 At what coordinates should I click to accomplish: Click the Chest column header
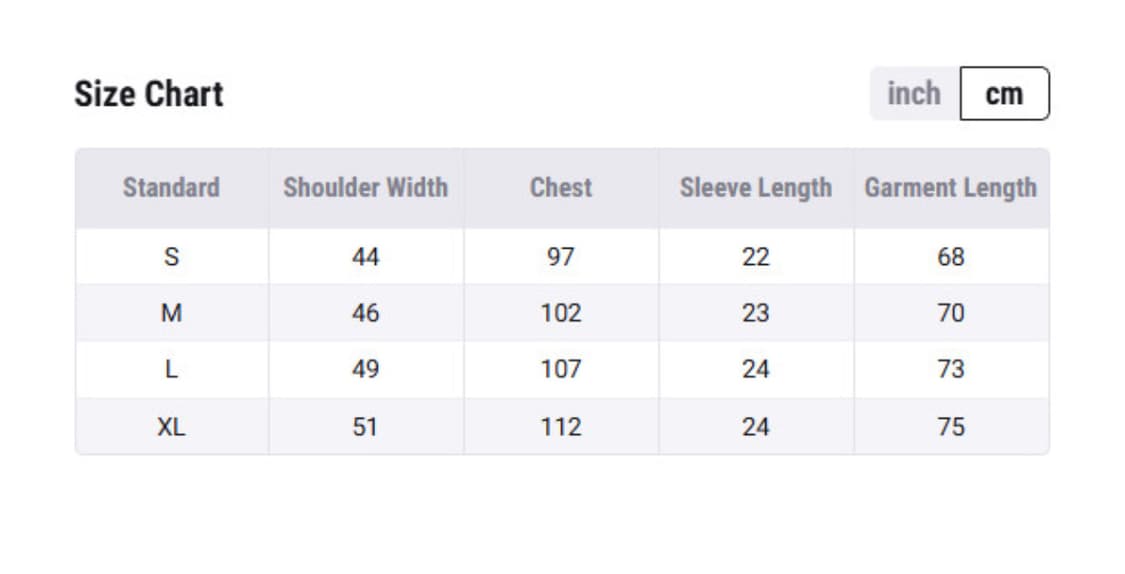tap(561, 187)
